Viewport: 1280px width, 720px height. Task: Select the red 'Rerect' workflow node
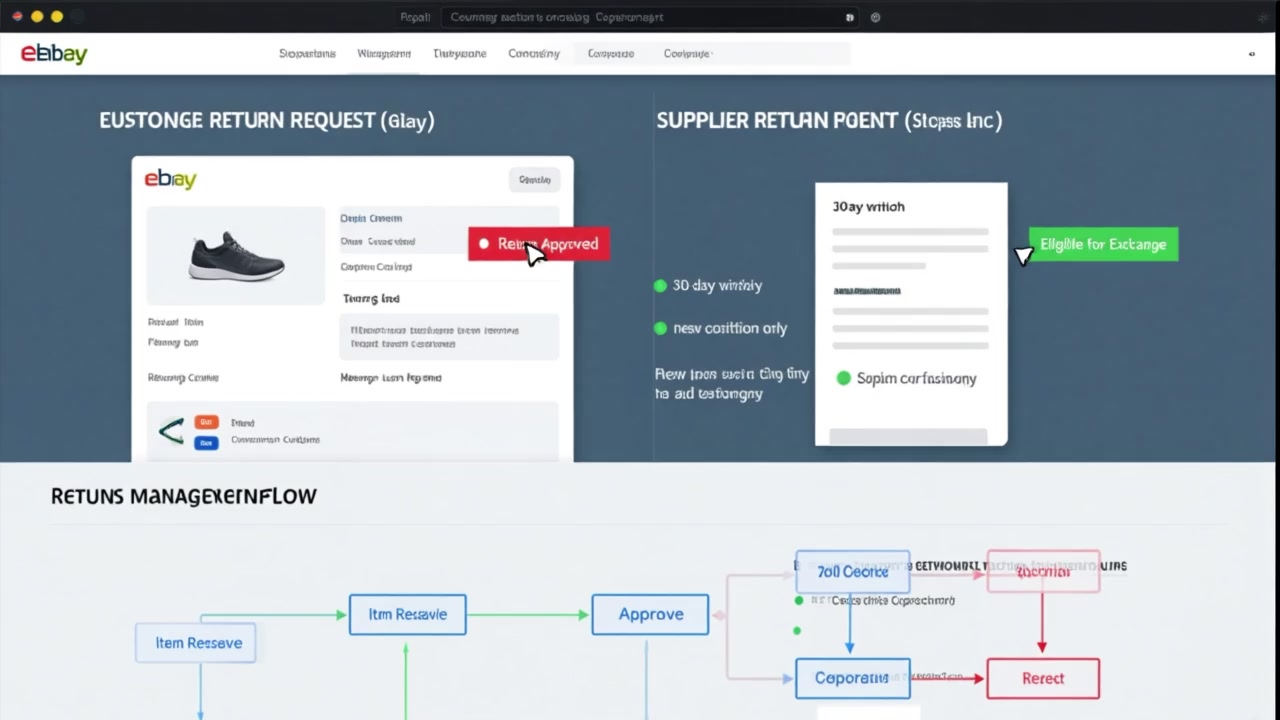(1042, 678)
